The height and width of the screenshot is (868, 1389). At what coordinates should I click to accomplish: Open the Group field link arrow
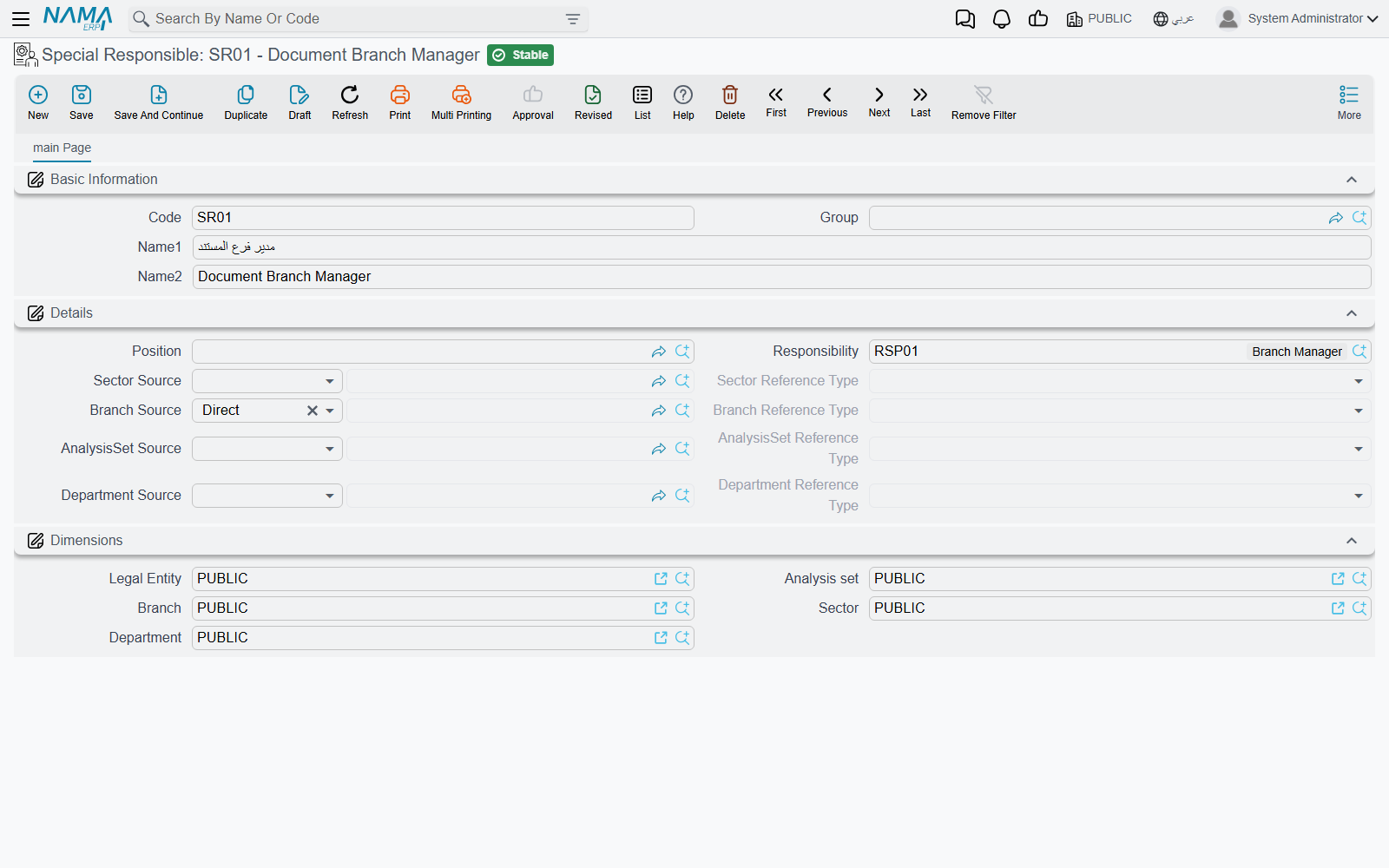pyautogui.click(x=1336, y=218)
